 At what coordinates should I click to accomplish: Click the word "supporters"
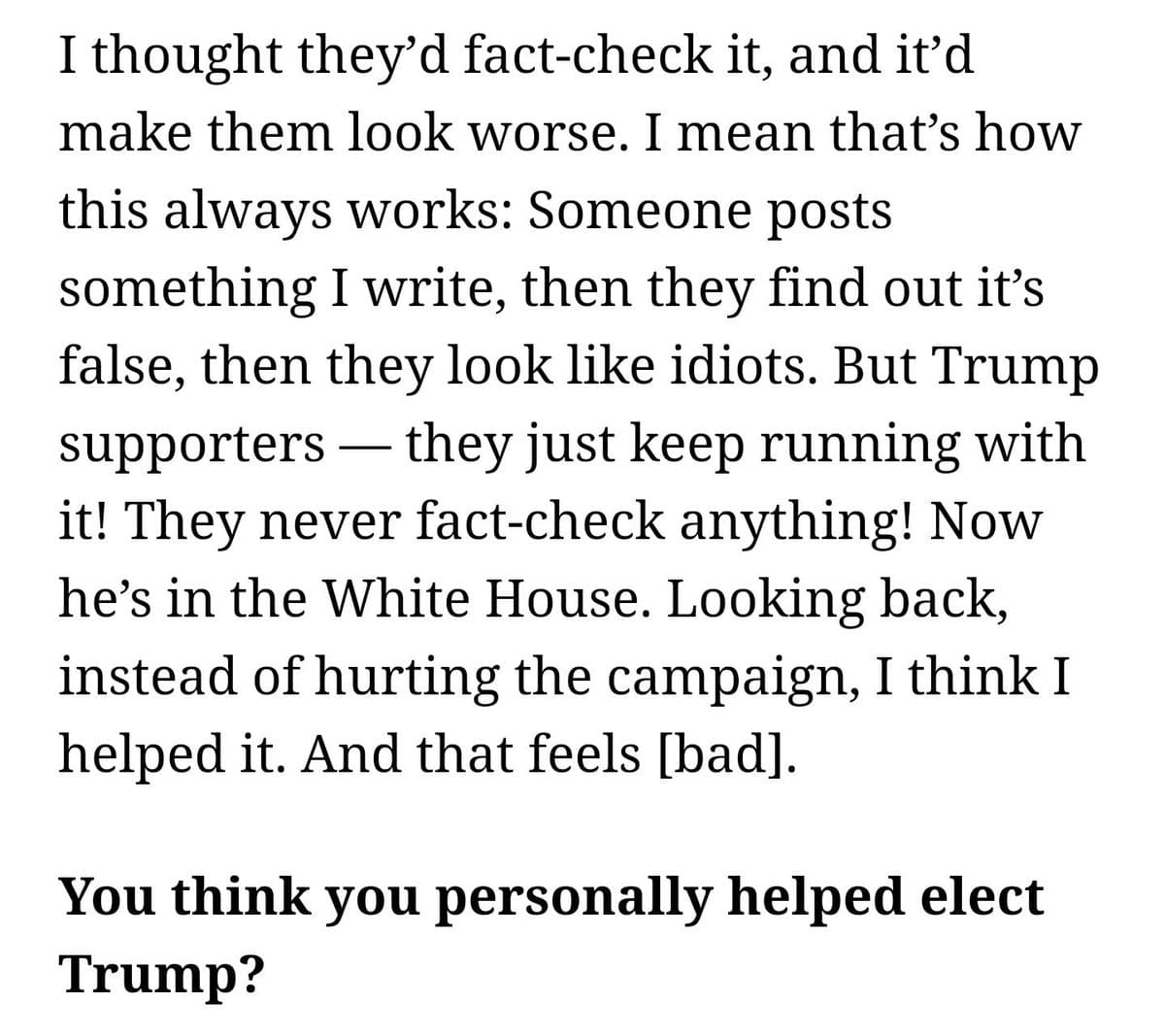pyautogui.click(x=192, y=446)
